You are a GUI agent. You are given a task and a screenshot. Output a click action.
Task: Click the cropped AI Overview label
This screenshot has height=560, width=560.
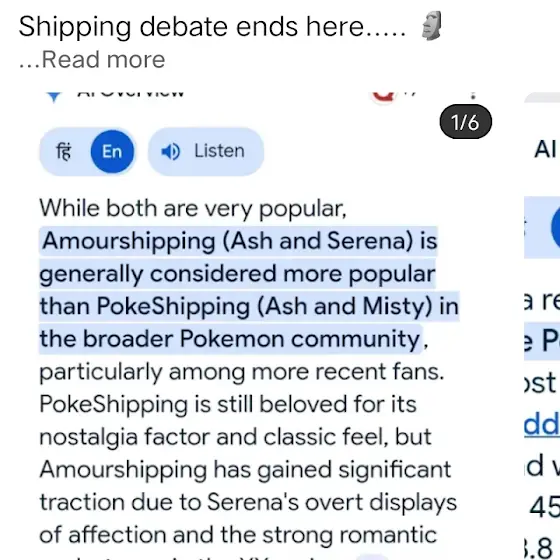click(x=131, y=94)
